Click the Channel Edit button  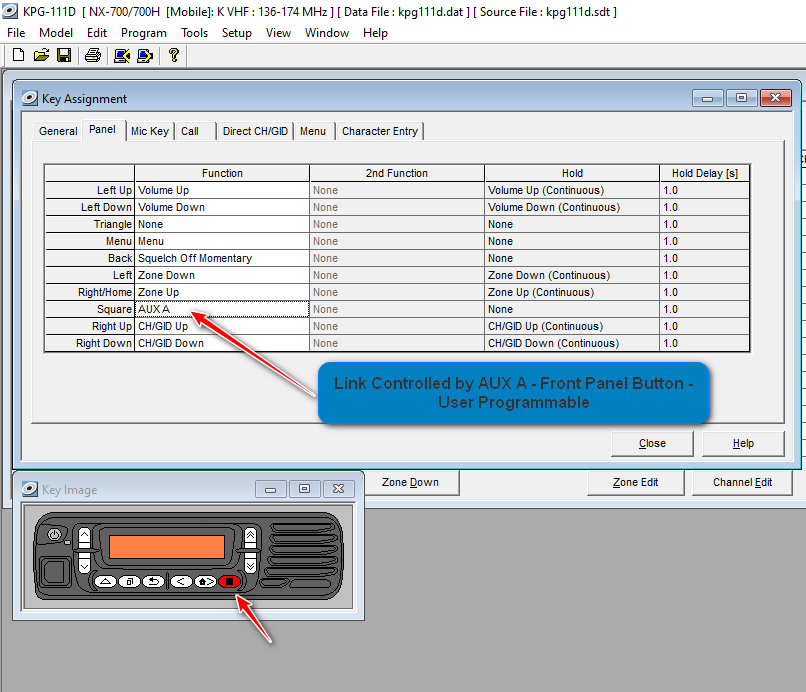point(742,482)
